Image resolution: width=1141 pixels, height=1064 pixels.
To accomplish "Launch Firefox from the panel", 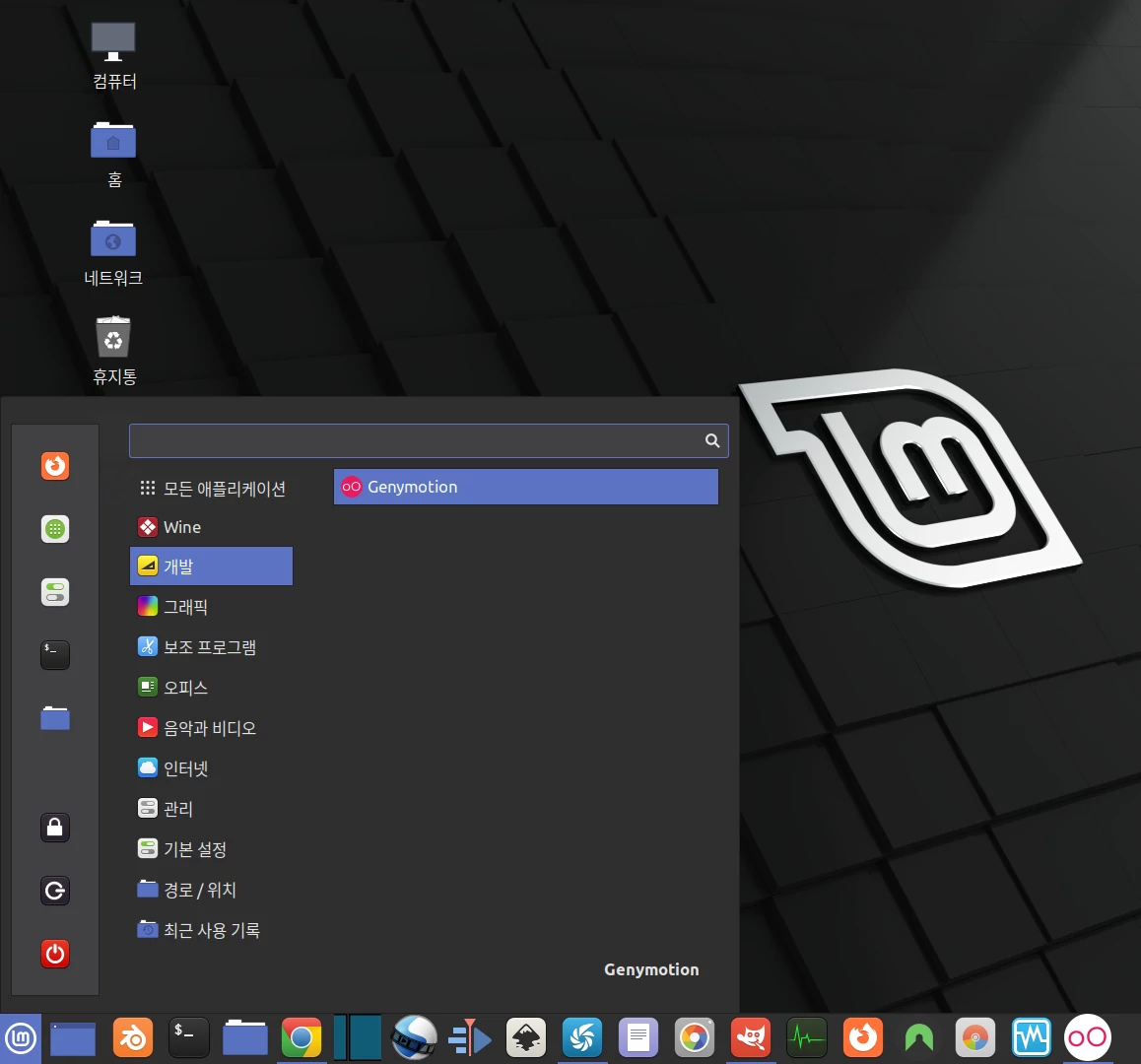I will (863, 1038).
